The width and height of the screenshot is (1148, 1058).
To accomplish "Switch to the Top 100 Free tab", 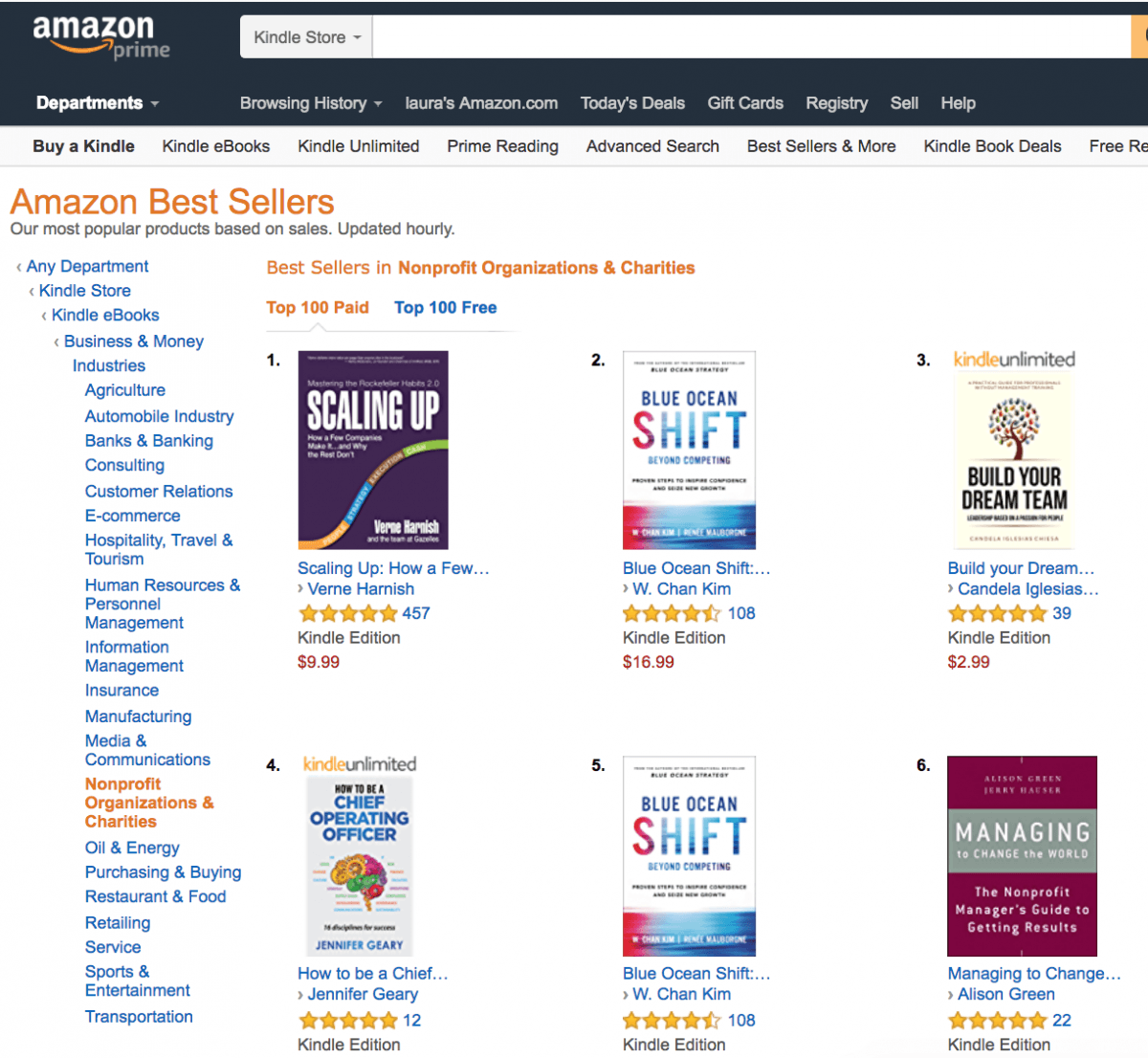I will (x=445, y=307).
